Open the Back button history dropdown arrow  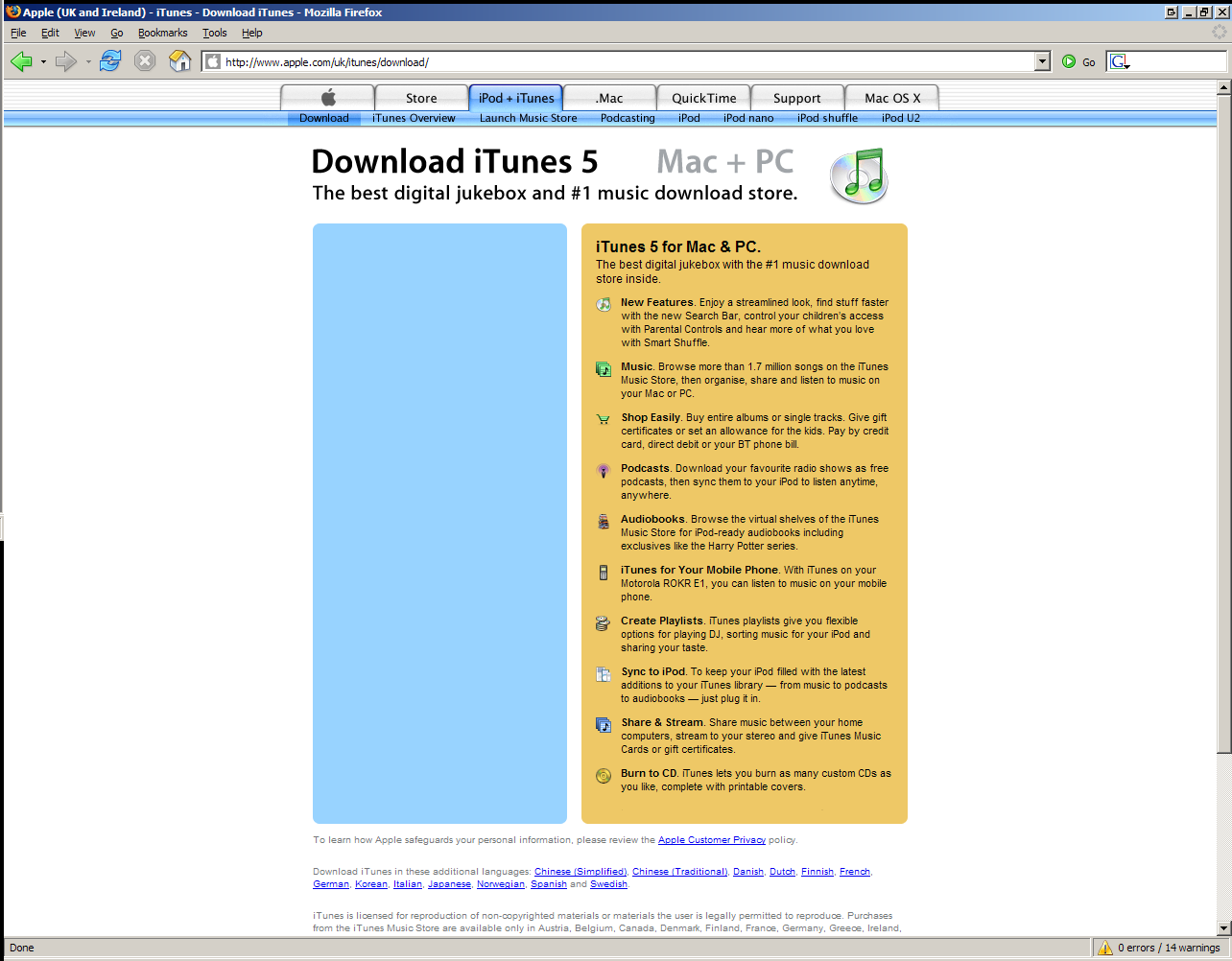click(x=43, y=62)
